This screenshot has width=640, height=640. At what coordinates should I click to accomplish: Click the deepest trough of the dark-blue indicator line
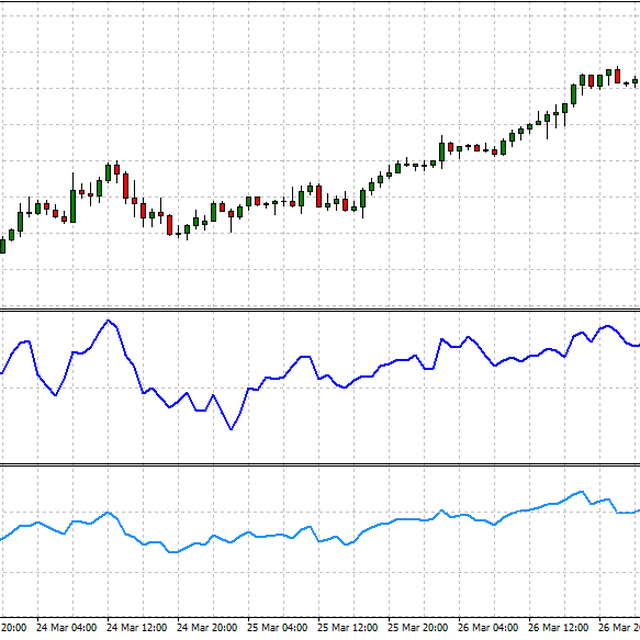pyautogui.click(x=232, y=429)
